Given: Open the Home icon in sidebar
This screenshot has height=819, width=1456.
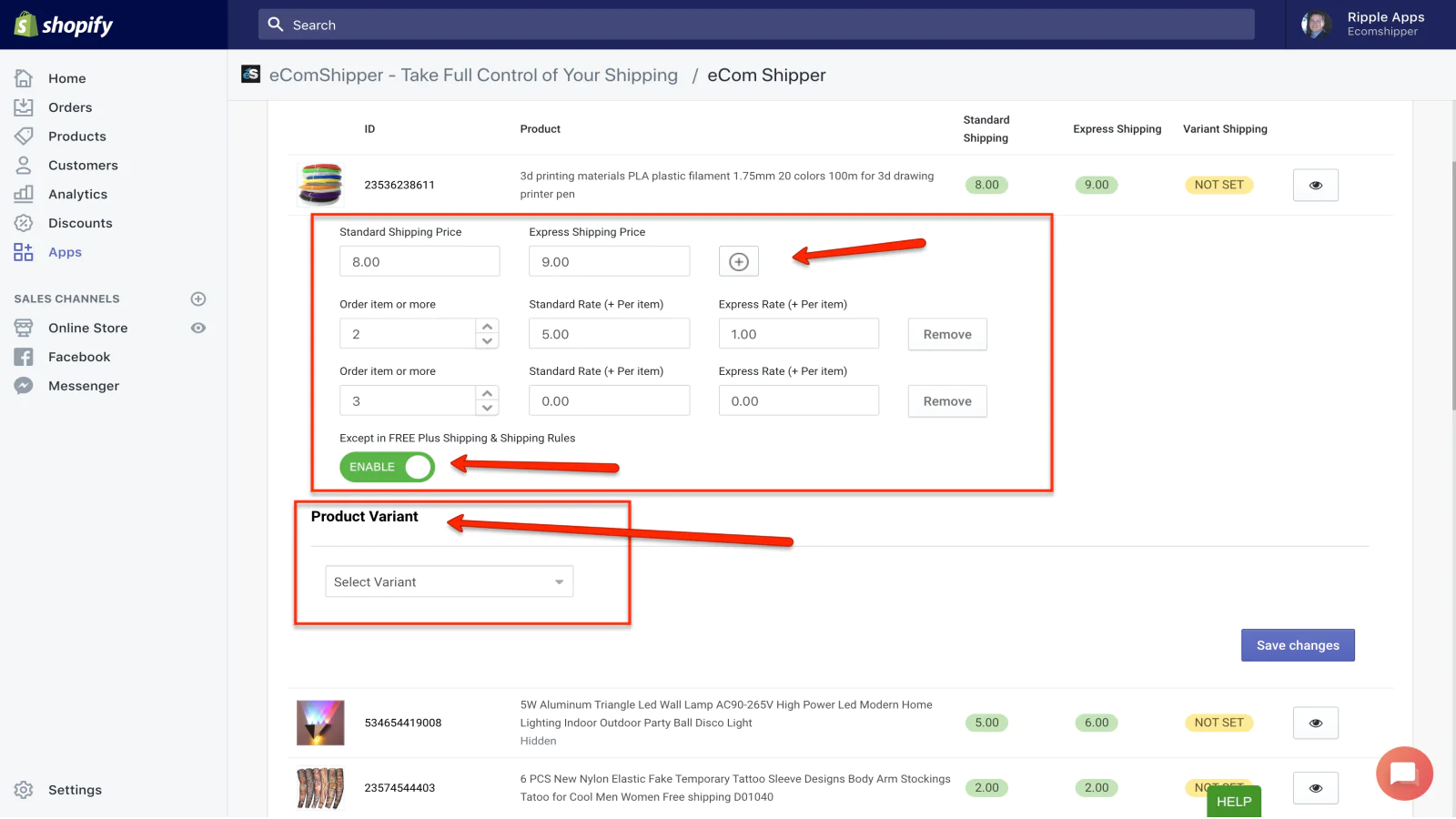Looking at the screenshot, I should coord(24,78).
